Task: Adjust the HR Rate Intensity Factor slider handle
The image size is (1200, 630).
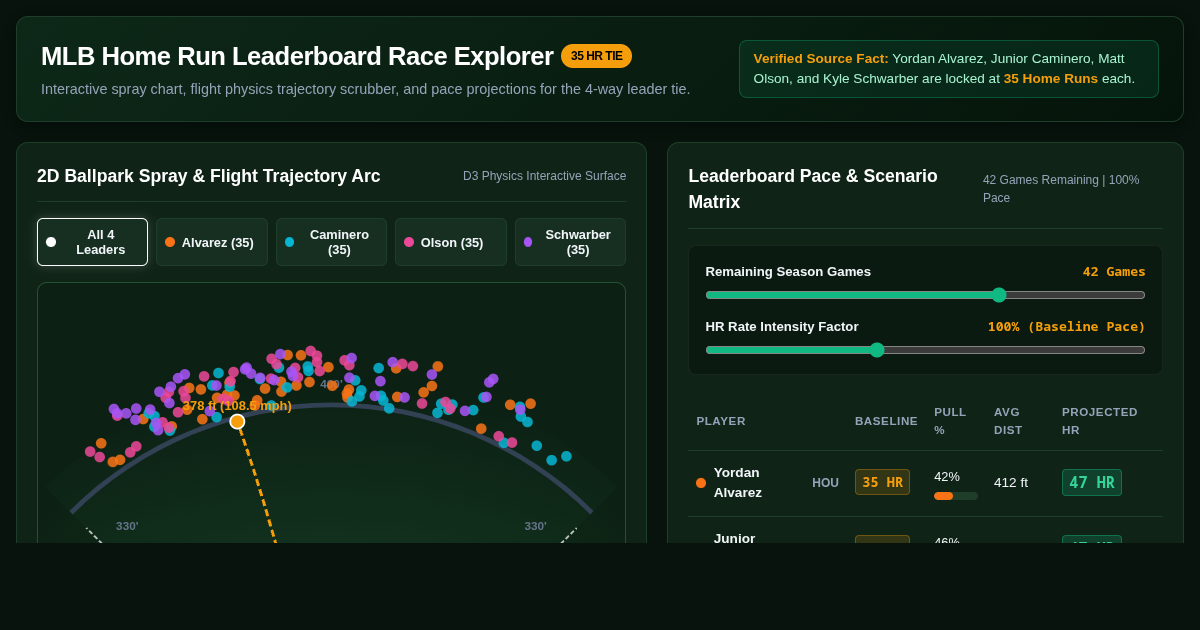Action: (877, 350)
